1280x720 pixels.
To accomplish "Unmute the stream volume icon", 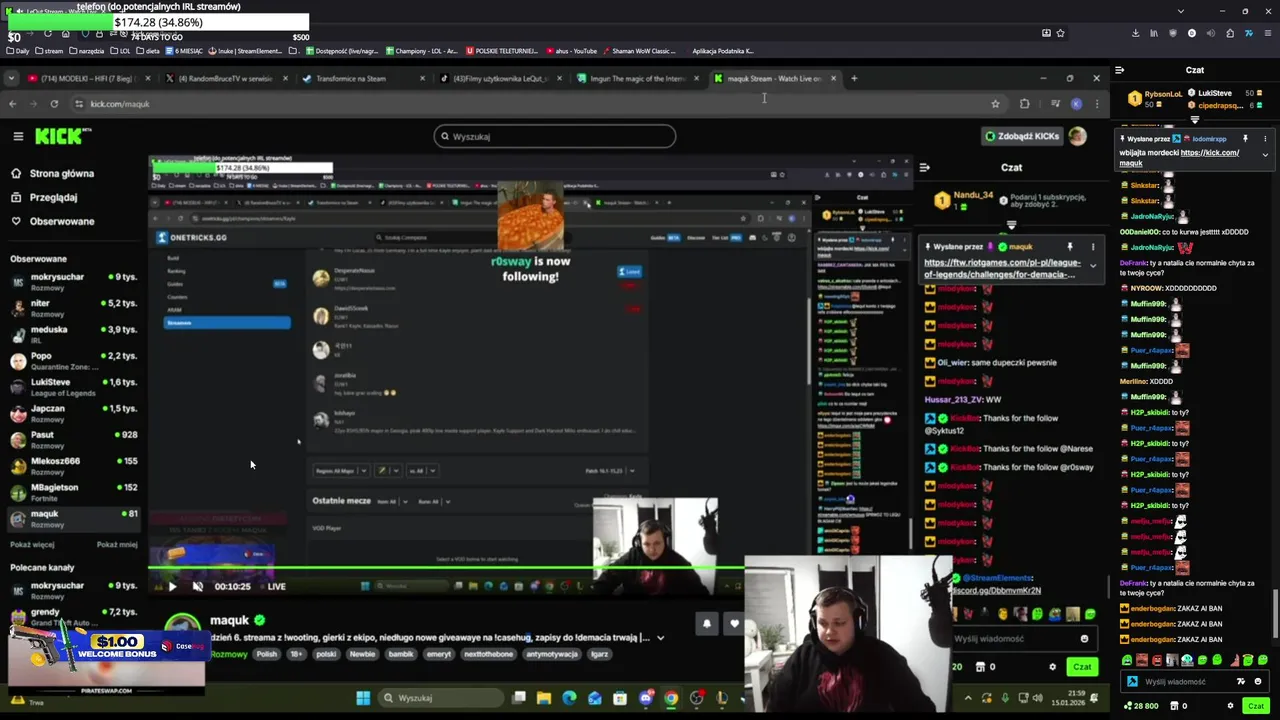I will [197, 586].
